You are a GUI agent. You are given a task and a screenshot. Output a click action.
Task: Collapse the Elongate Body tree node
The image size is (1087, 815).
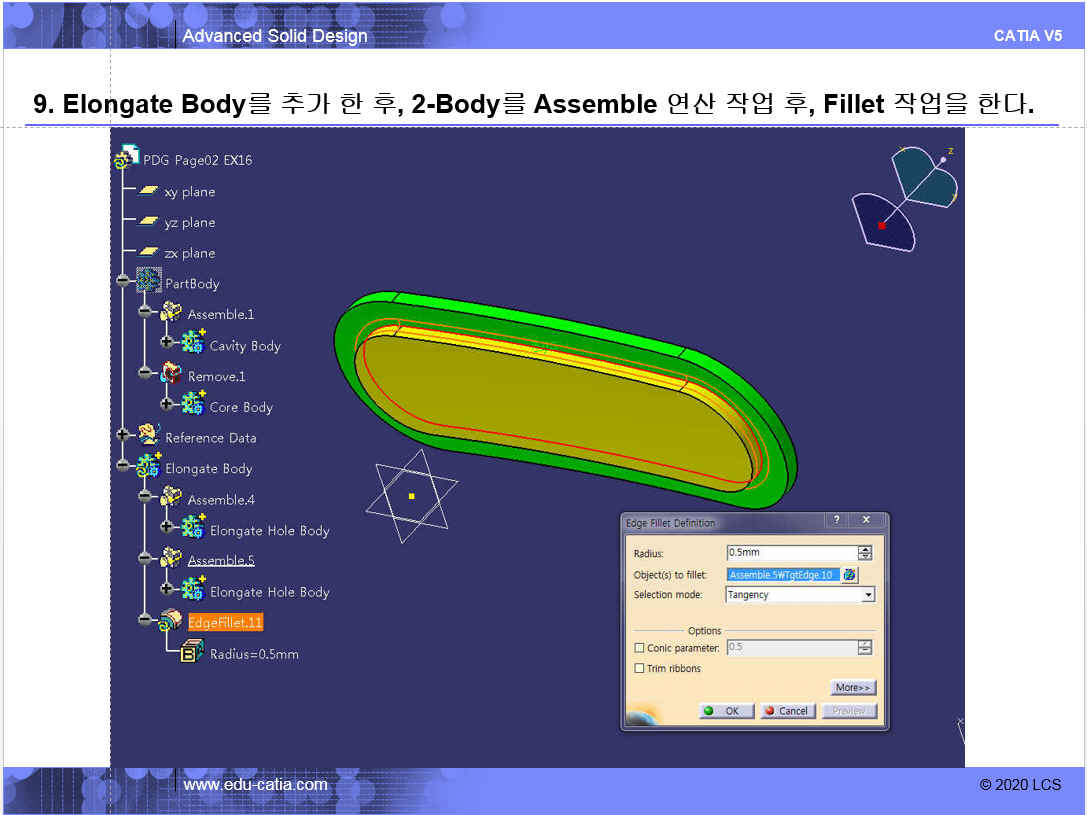click(123, 466)
